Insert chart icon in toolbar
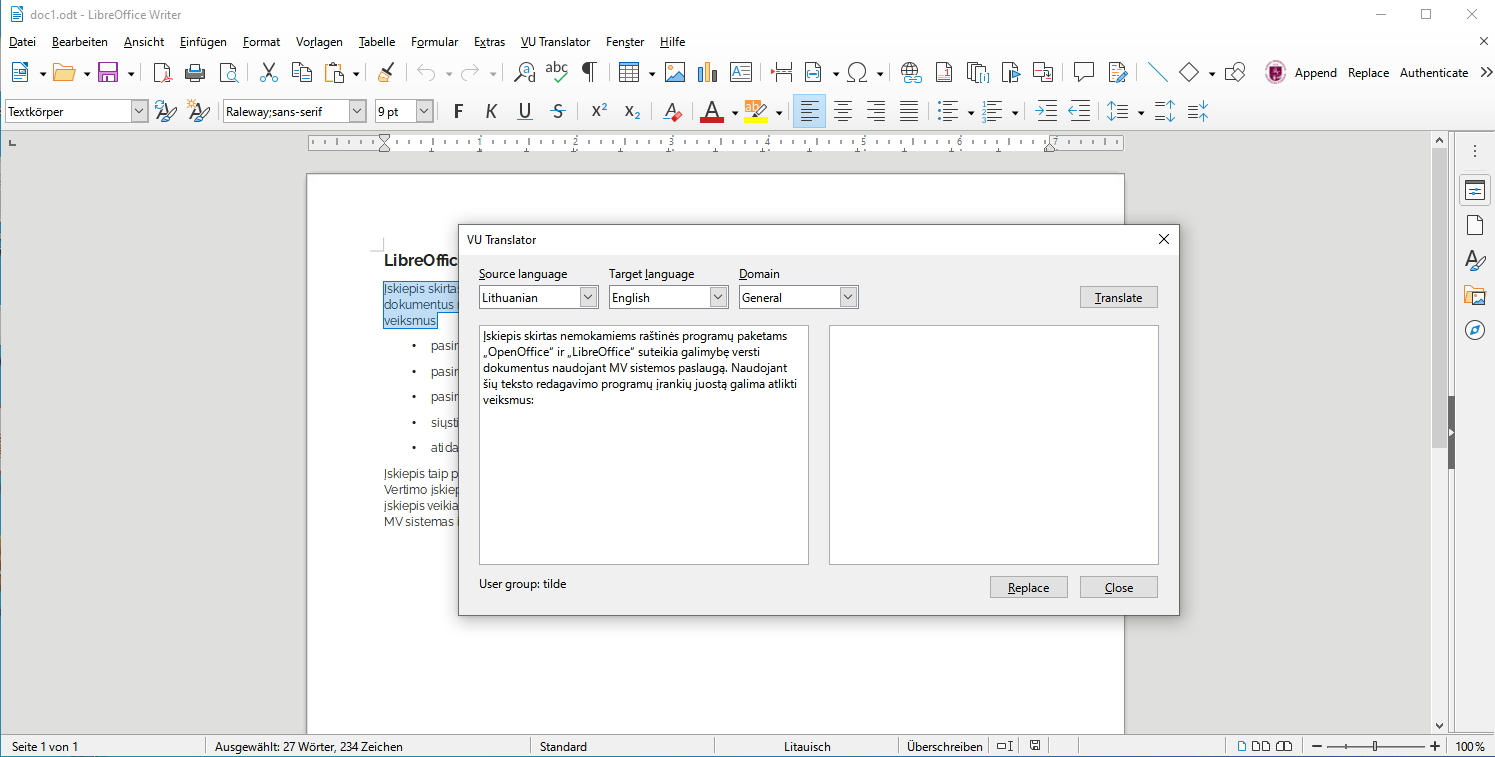Screen dimensions: 1495x757 click(x=708, y=72)
